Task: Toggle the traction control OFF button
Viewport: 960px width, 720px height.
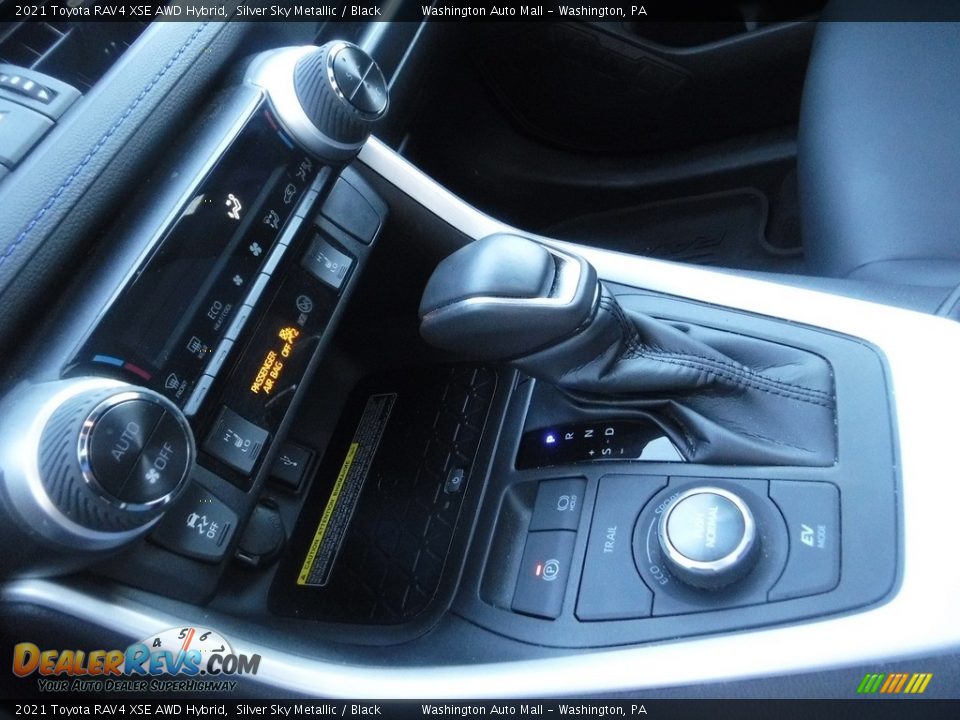Action: click(200, 524)
